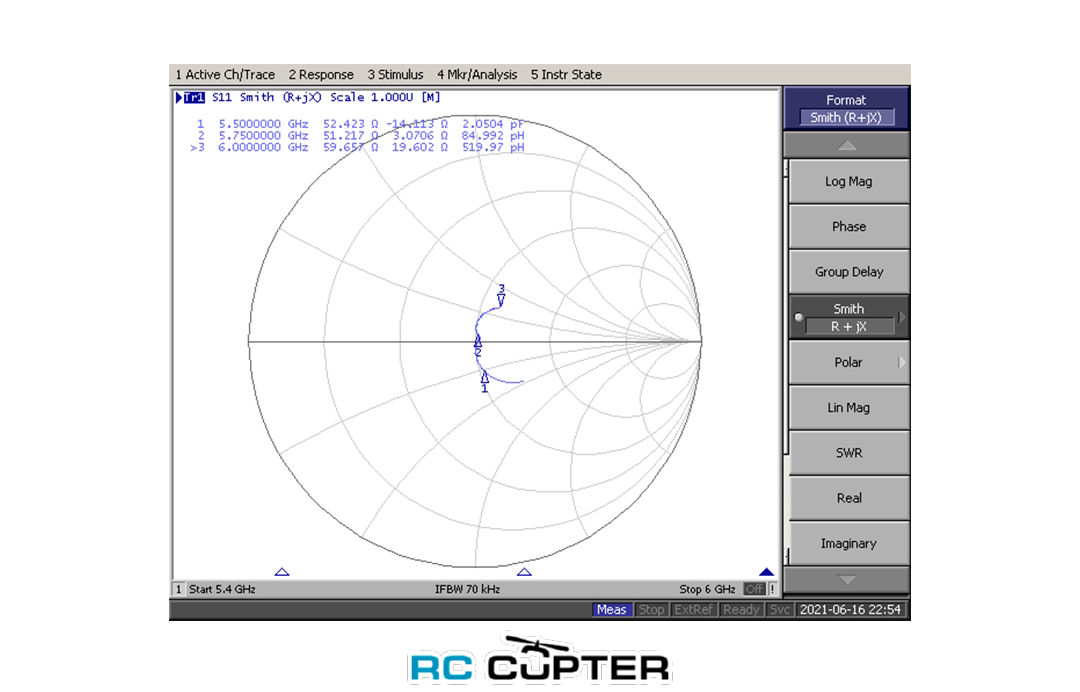Select Phase format
This screenshot has width=1080, height=692.
[x=849, y=227]
